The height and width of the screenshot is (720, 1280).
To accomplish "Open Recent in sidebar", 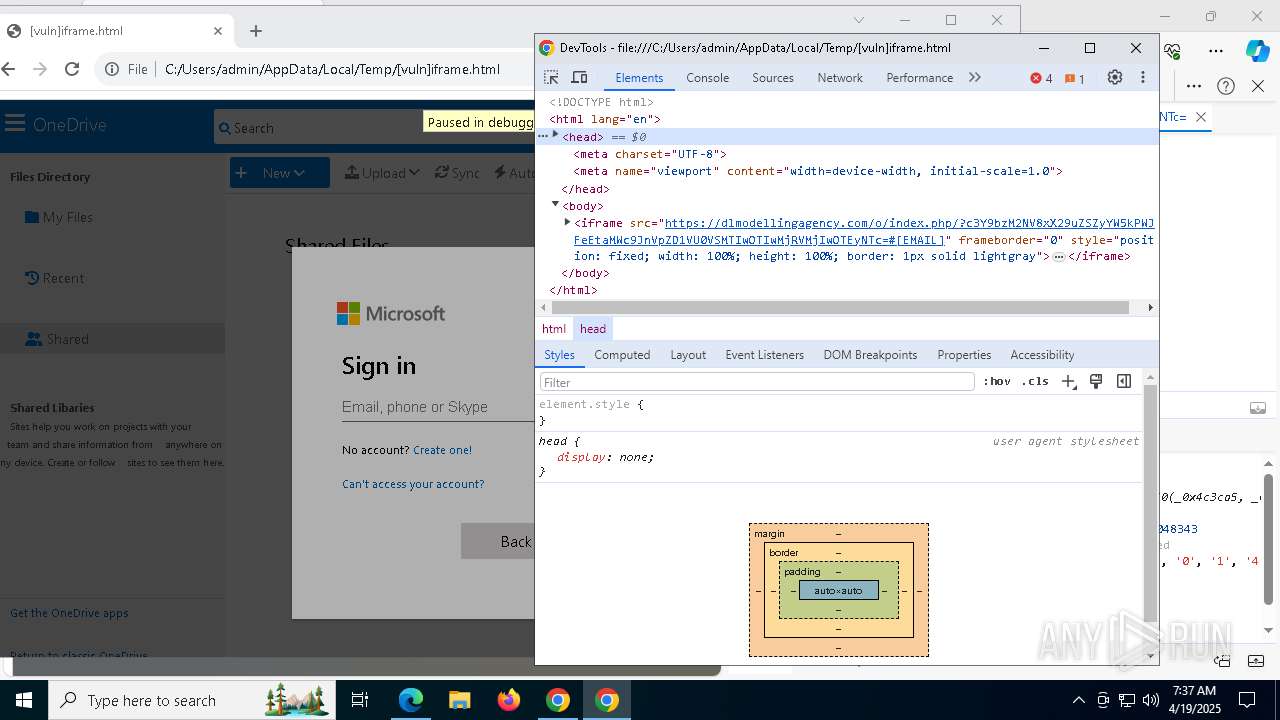I will (54, 278).
